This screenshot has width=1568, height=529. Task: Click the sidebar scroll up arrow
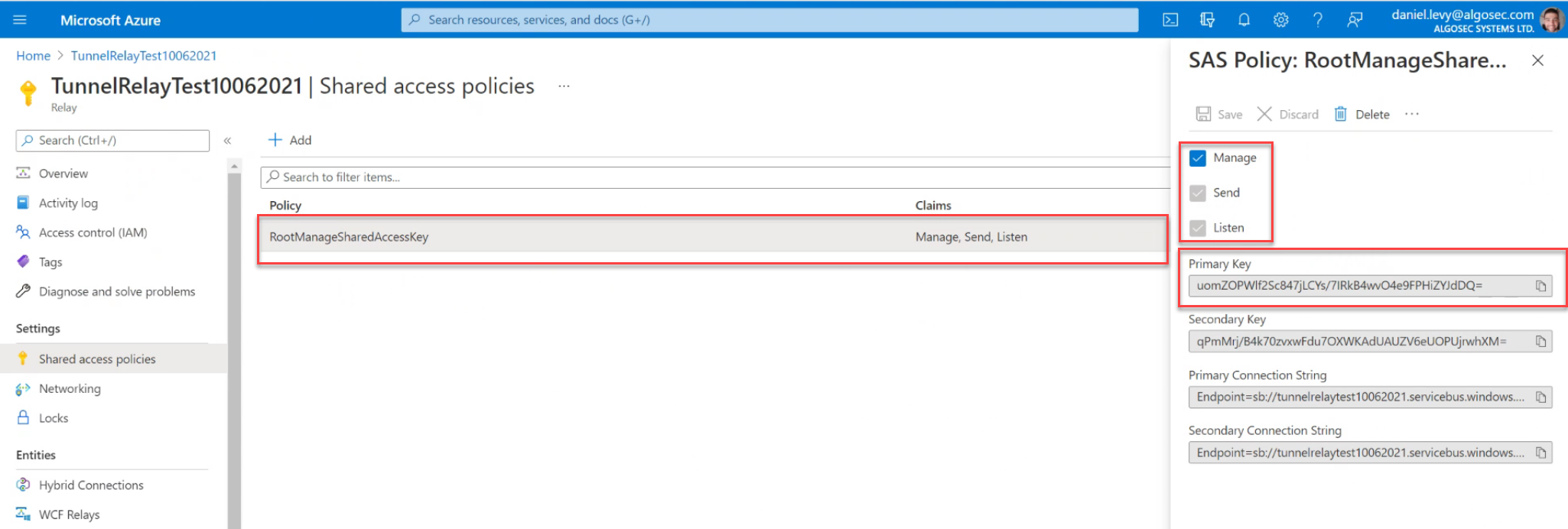coord(234,166)
